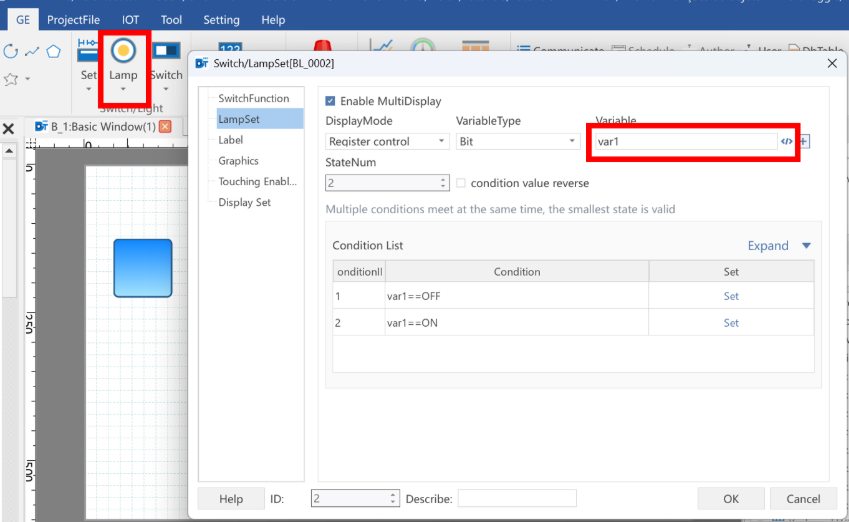Select the var1==ON condition cell
This screenshot has height=522, width=849.
(x=517, y=323)
